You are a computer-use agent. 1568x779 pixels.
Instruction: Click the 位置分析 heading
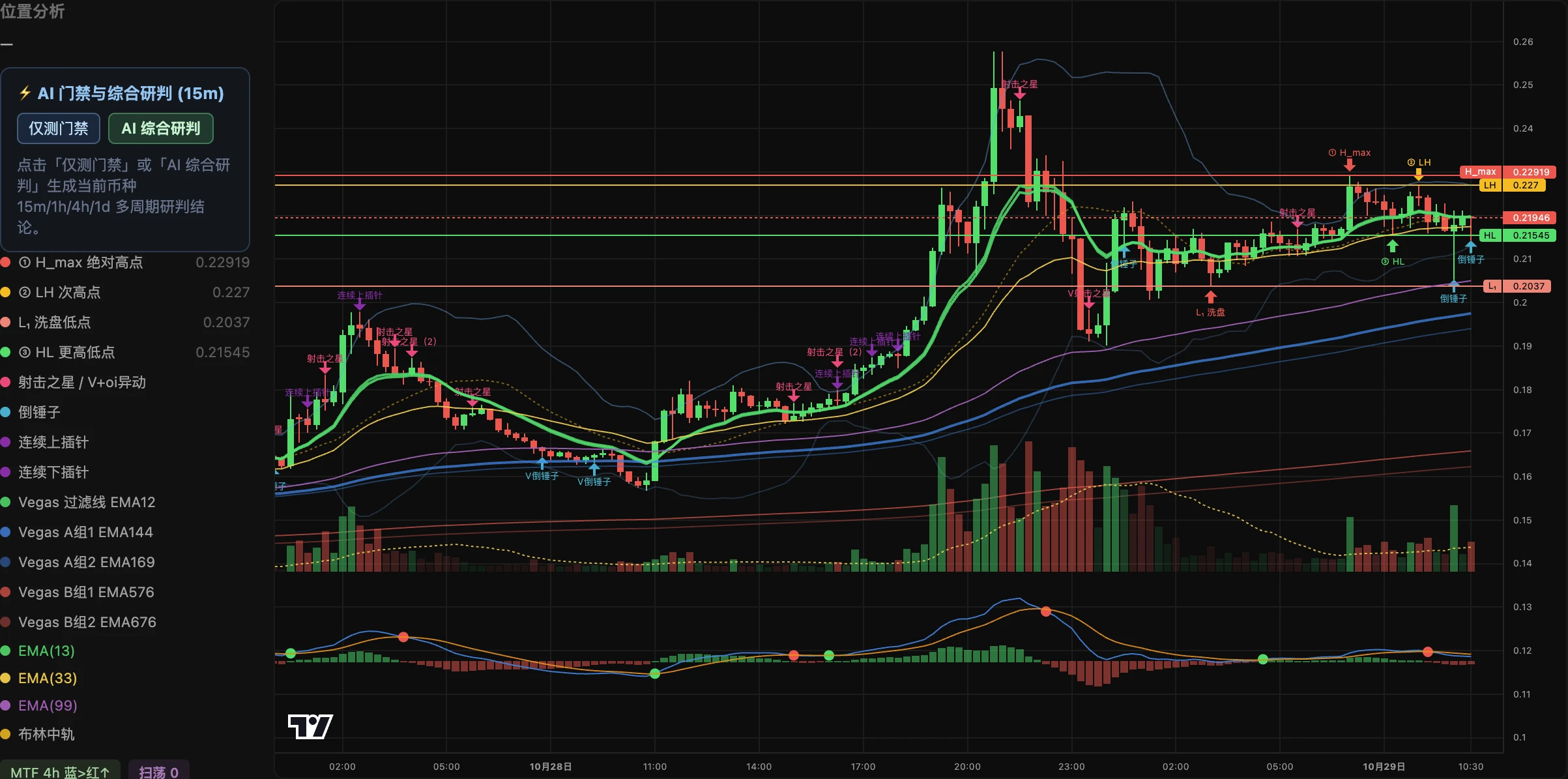tap(33, 11)
